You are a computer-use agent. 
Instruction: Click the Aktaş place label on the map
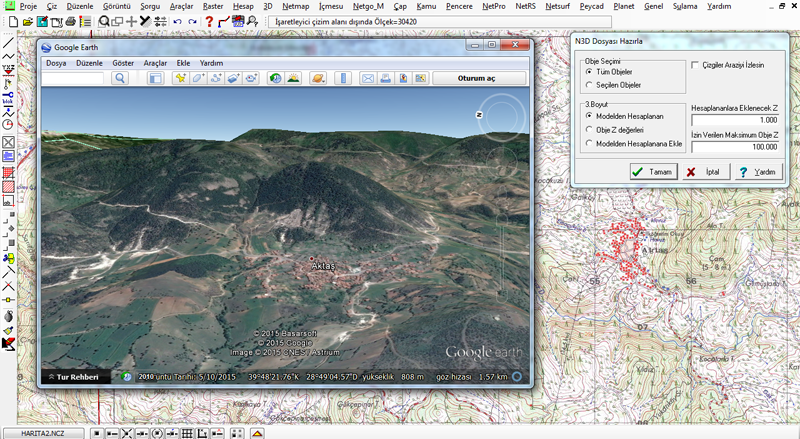coord(323,266)
